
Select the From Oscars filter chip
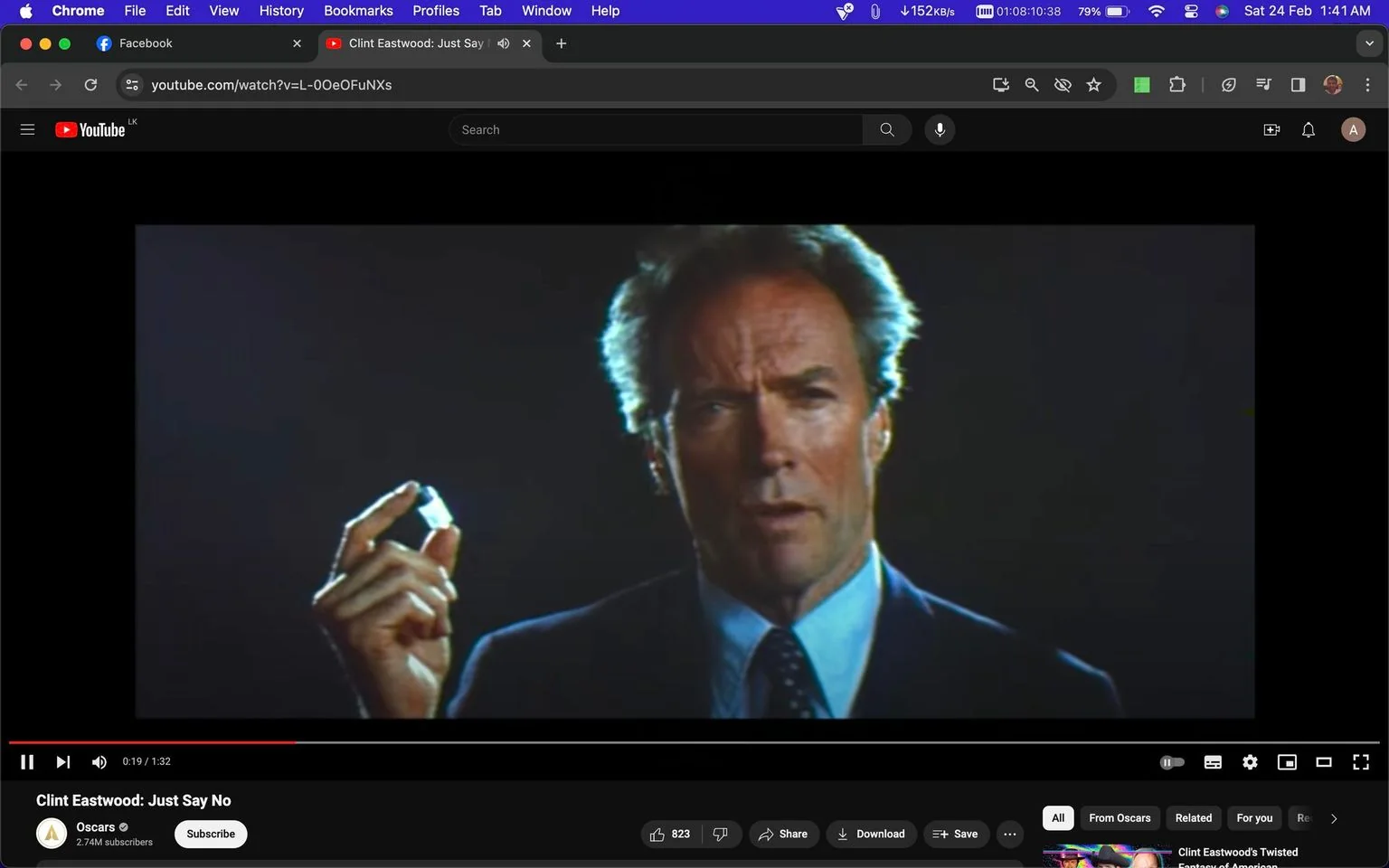[1120, 817]
